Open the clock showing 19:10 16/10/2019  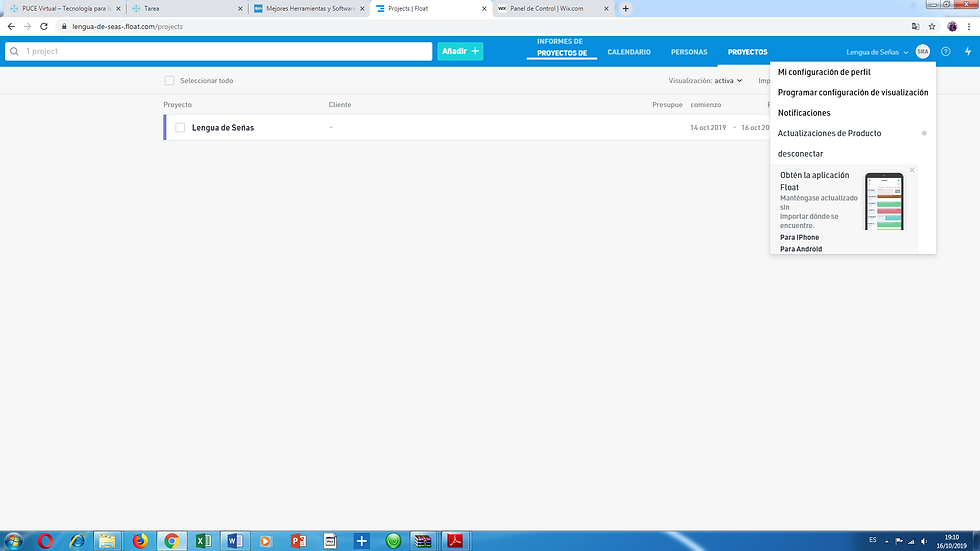pos(951,541)
